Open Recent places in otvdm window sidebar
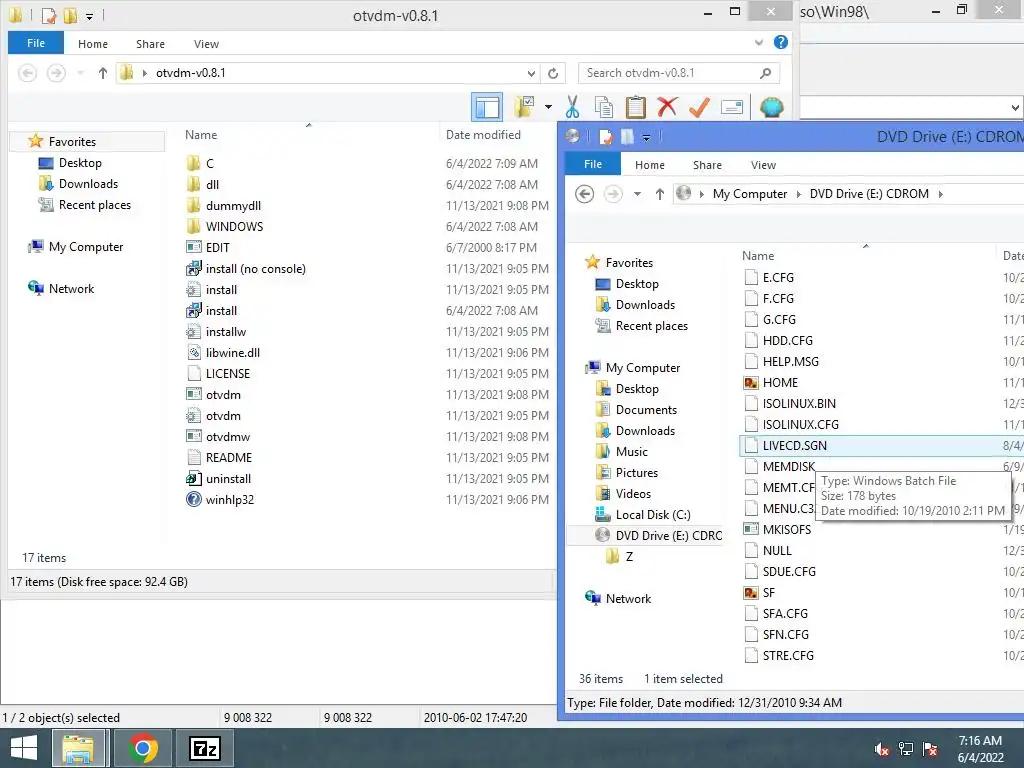 (x=95, y=205)
